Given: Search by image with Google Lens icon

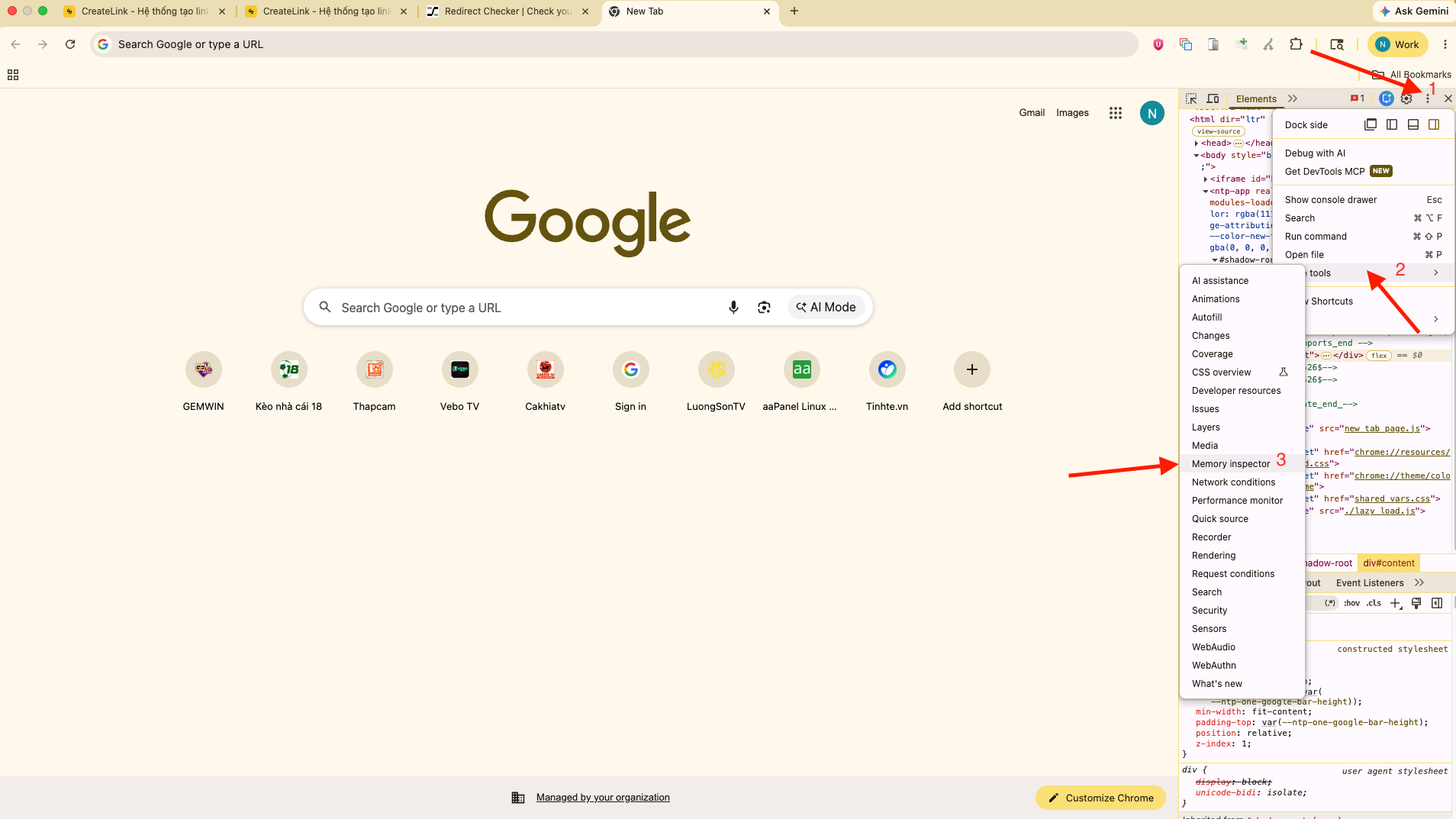Looking at the screenshot, I should pos(764,308).
